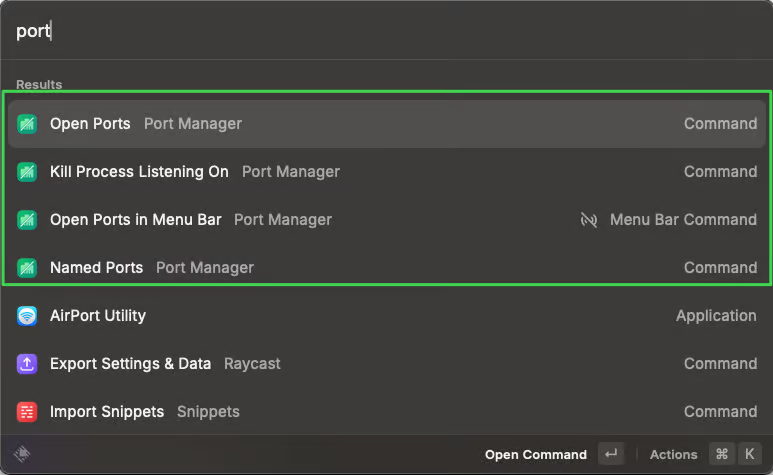Click the Import Snippets red icon

[x=27, y=412]
